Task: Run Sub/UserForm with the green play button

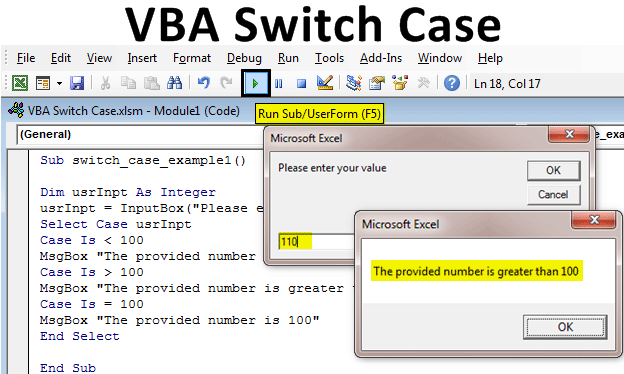Action: click(255, 83)
